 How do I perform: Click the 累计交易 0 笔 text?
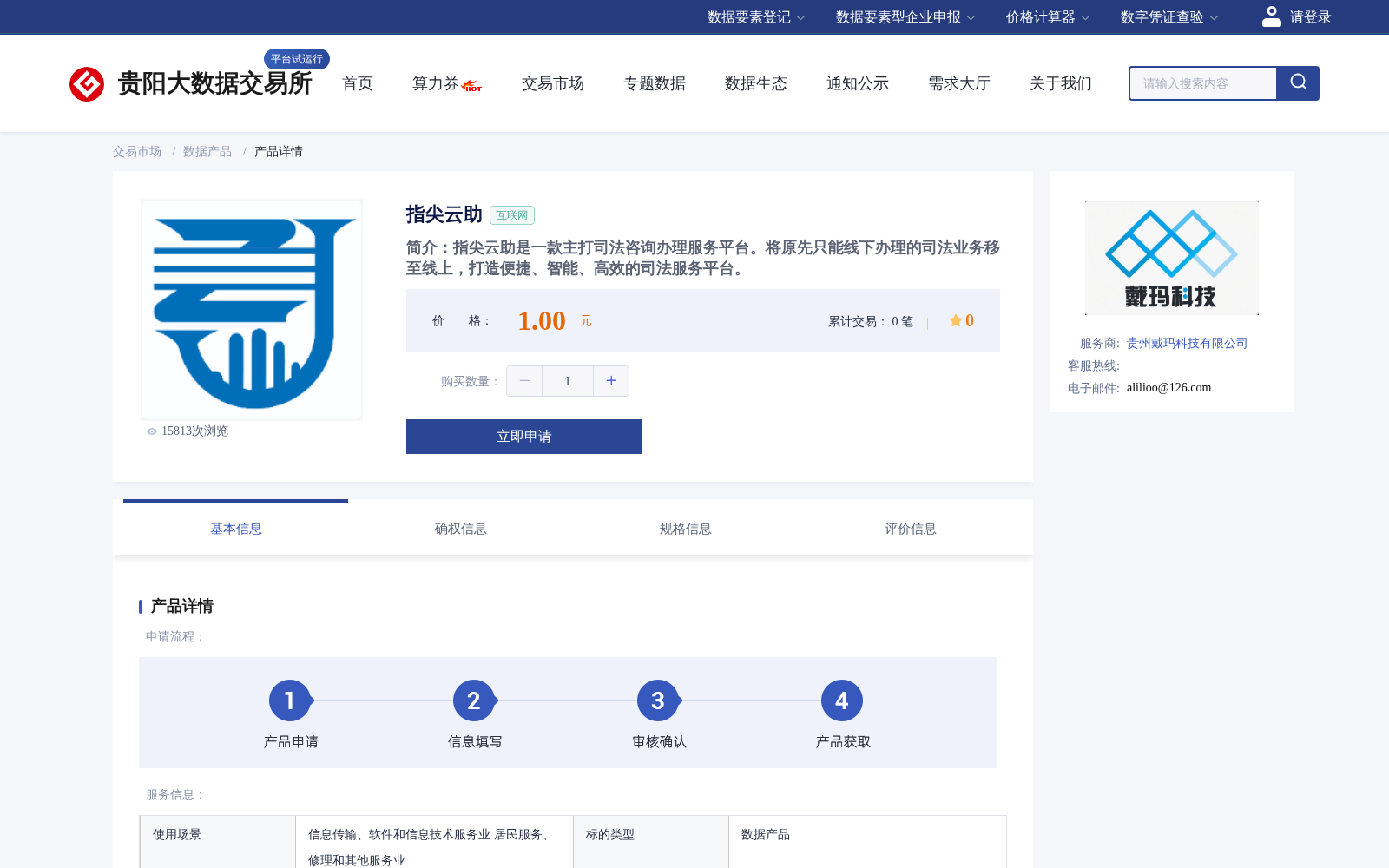tap(871, 321)
